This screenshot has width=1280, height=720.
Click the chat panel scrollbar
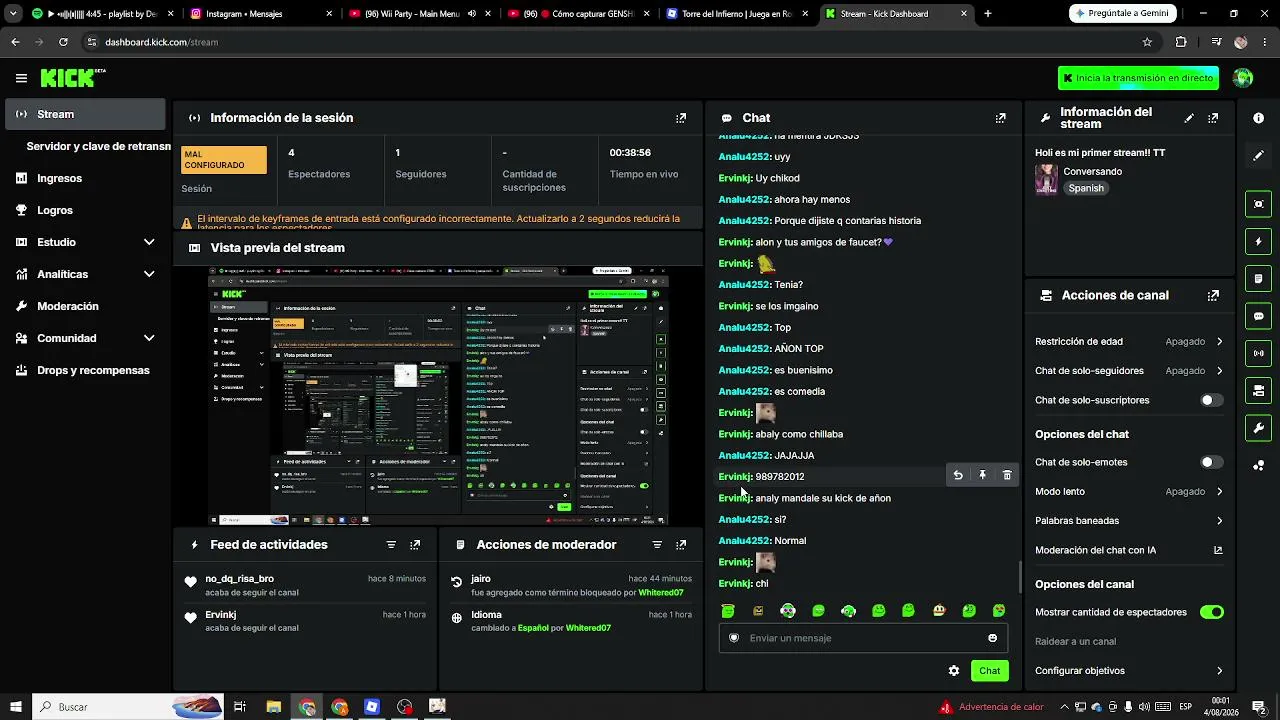1020,577
